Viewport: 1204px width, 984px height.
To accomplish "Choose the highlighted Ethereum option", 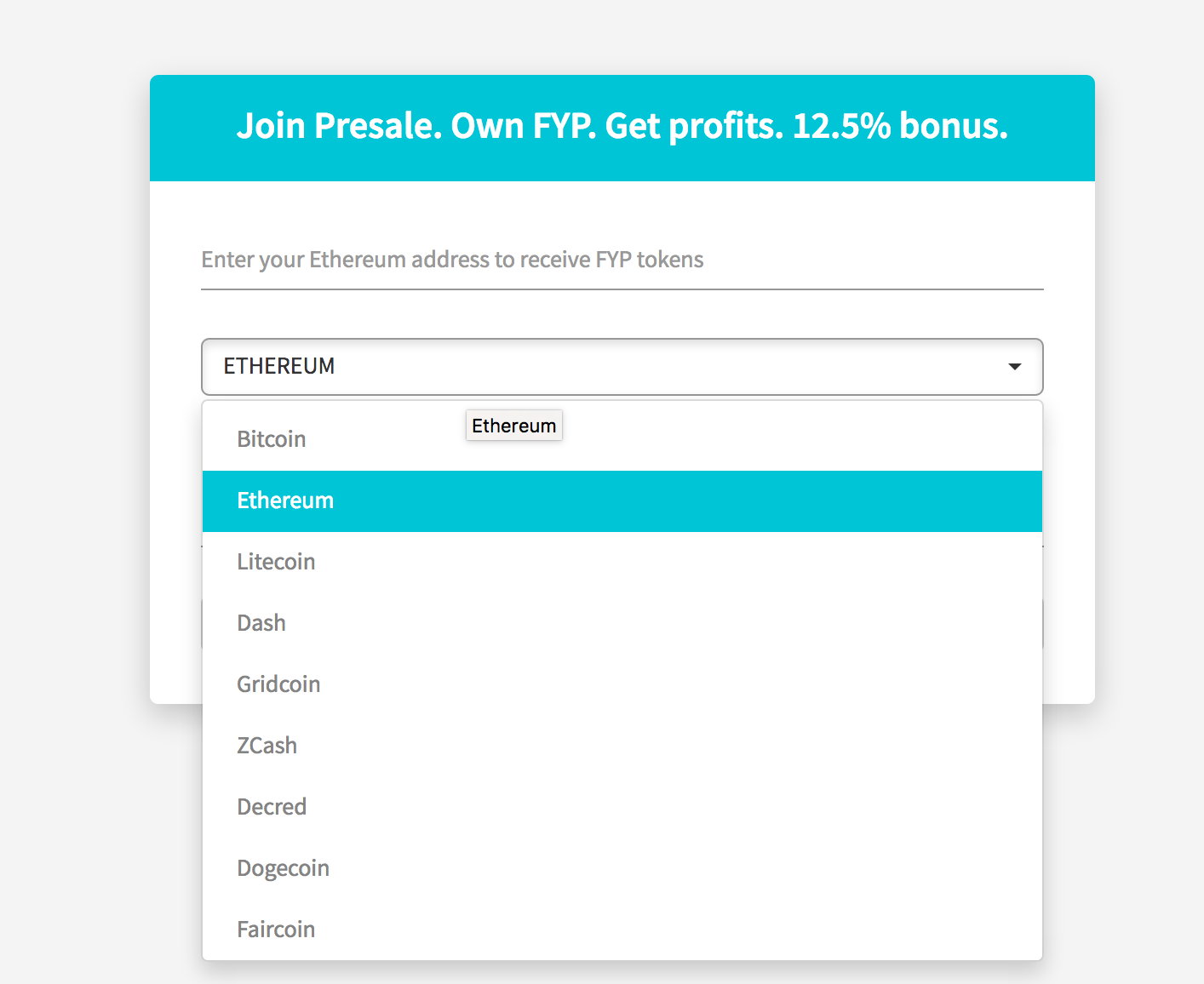I will tap(286, 501).
